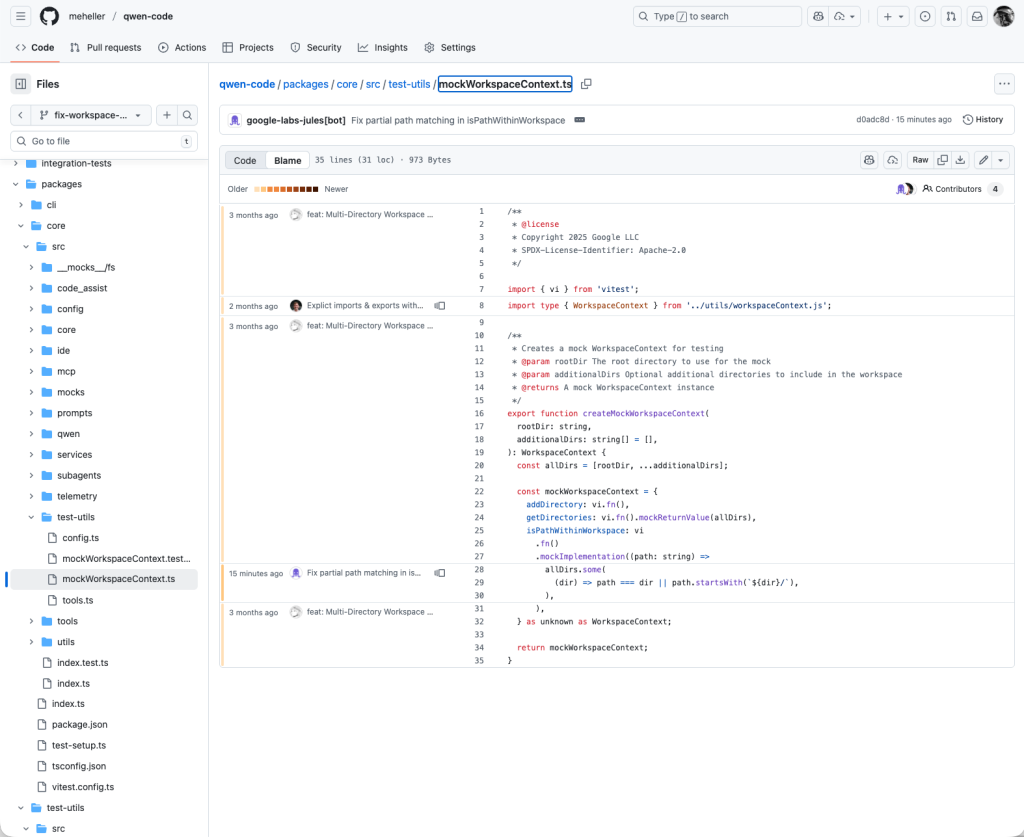
Task: Search files using the magnifier icon
Action: [188, 115]
